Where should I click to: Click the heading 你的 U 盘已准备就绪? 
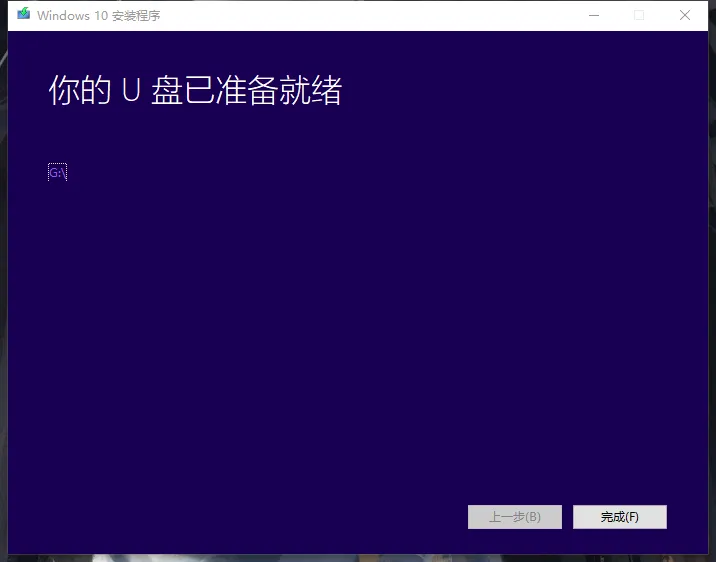[x=195, y=91]
